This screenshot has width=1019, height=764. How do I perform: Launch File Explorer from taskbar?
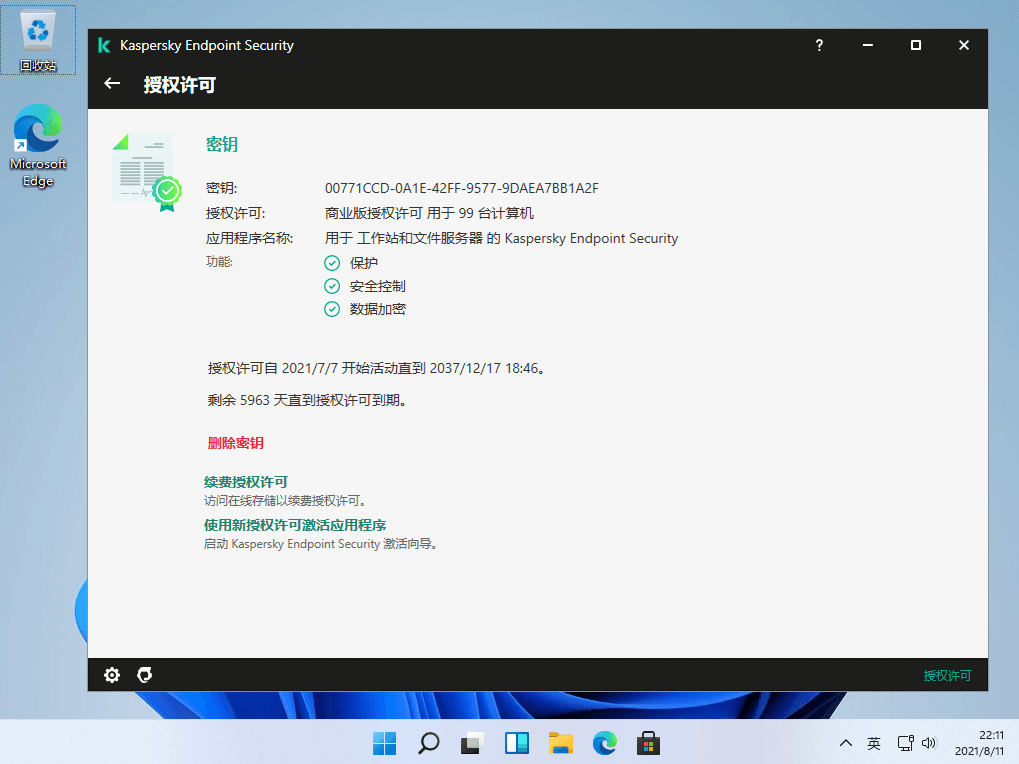(x=560, y=743)
